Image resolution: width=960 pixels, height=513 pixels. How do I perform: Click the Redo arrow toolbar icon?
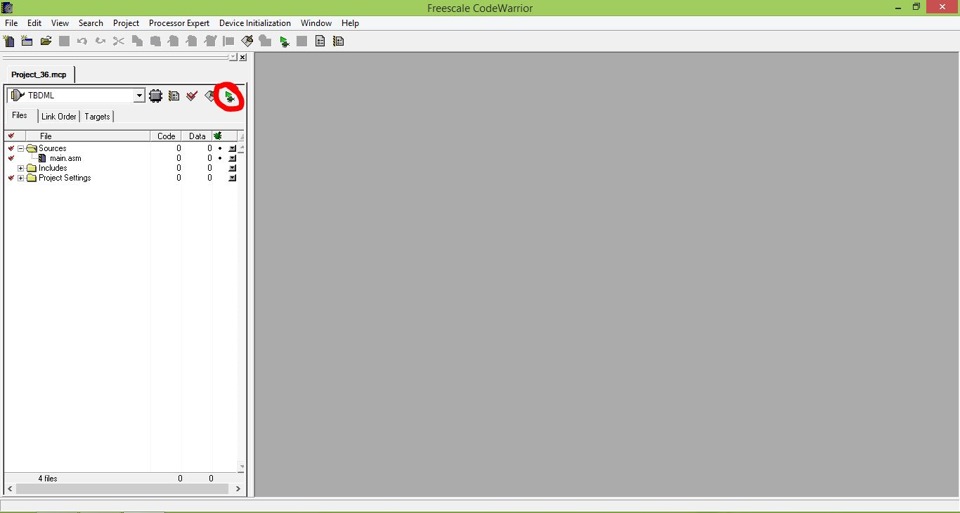[x=100, y=41]
